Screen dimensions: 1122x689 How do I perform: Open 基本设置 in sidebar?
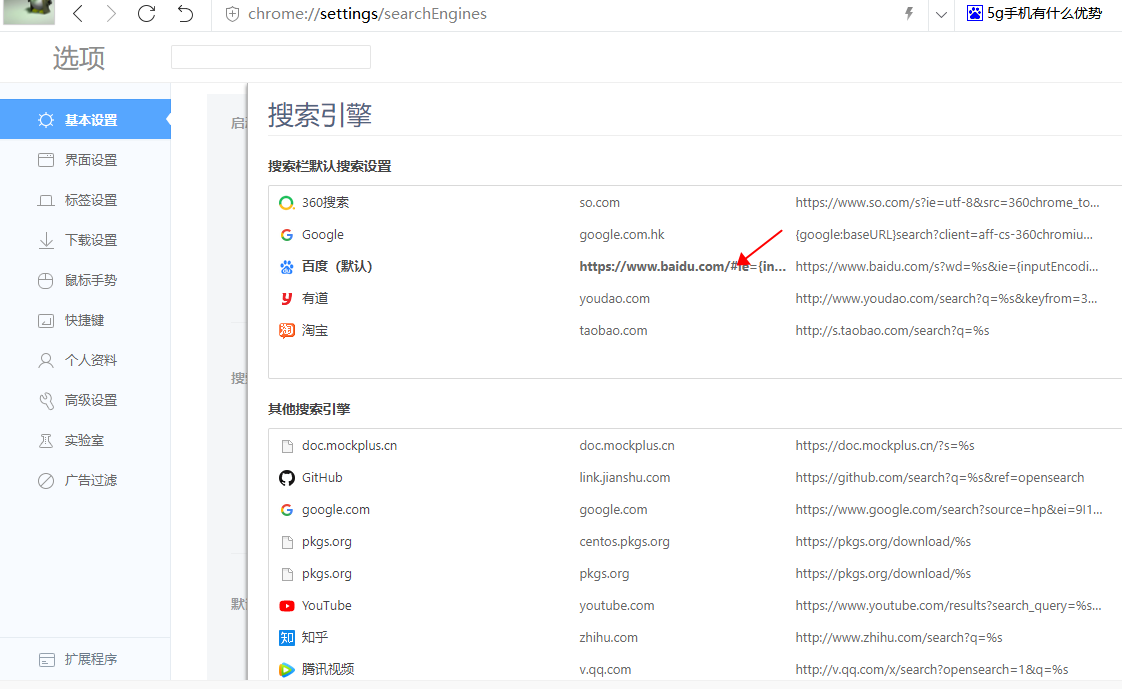click(85, 119)
